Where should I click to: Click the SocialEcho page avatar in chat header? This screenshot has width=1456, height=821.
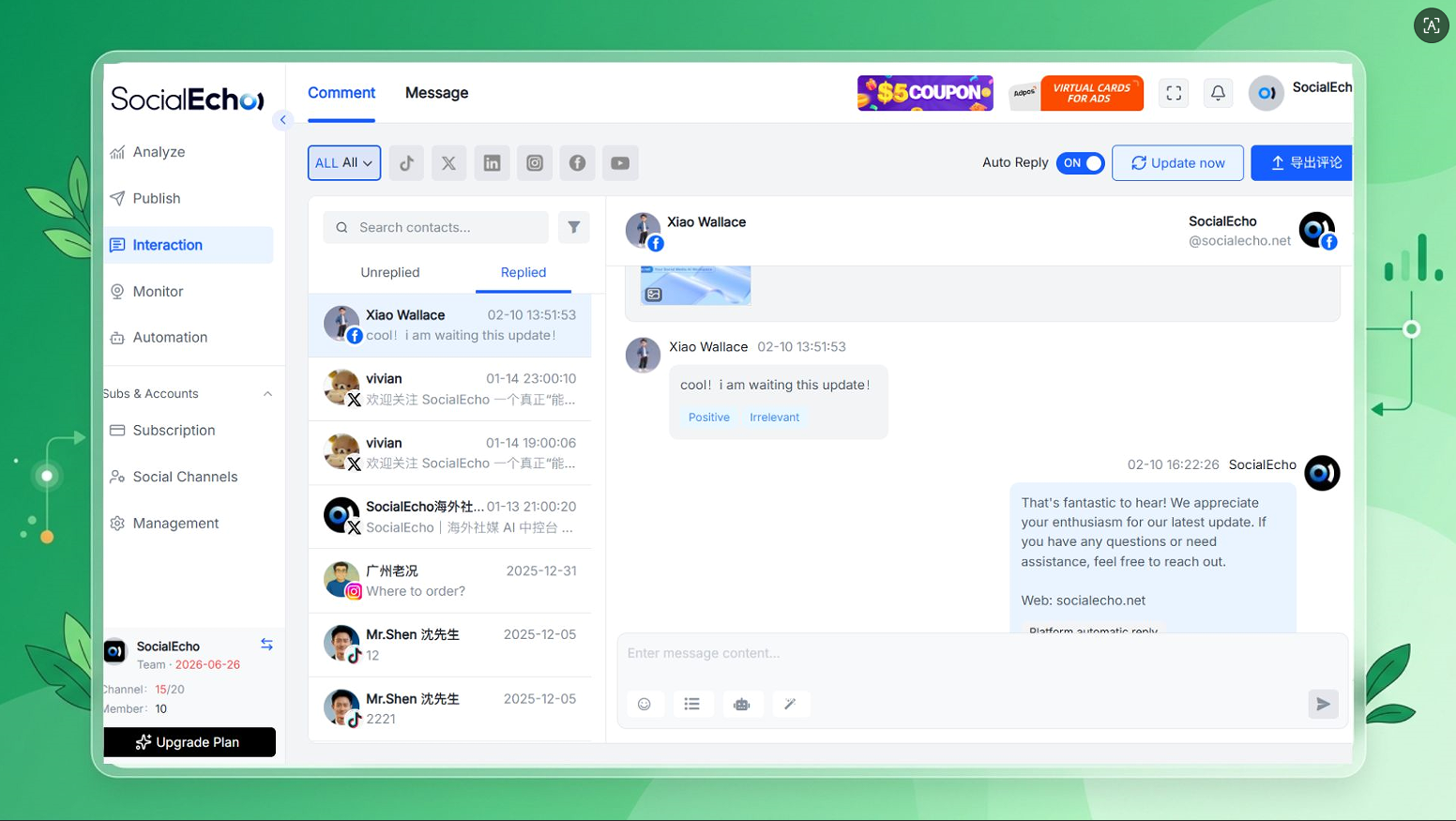pyautogui.click(x=1317, y=231)
